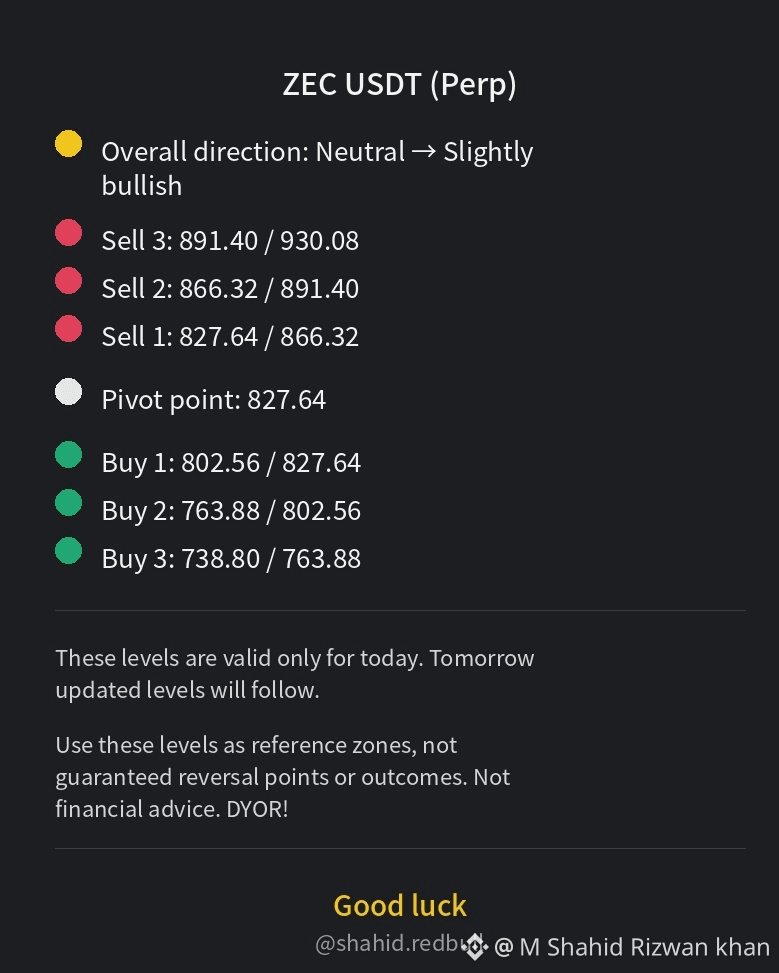This screenshot has width=779, height=973.
Task: Click the Binance logo in watermark
Action: point(475,947)
